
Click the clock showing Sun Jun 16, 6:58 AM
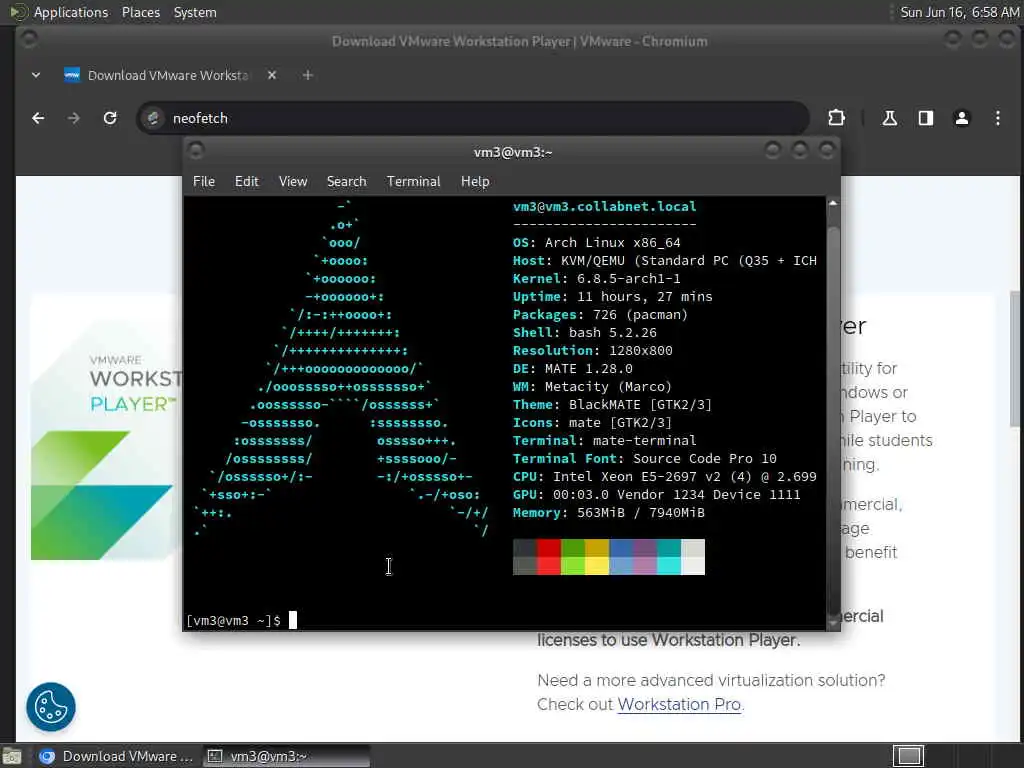pos(959,12)
